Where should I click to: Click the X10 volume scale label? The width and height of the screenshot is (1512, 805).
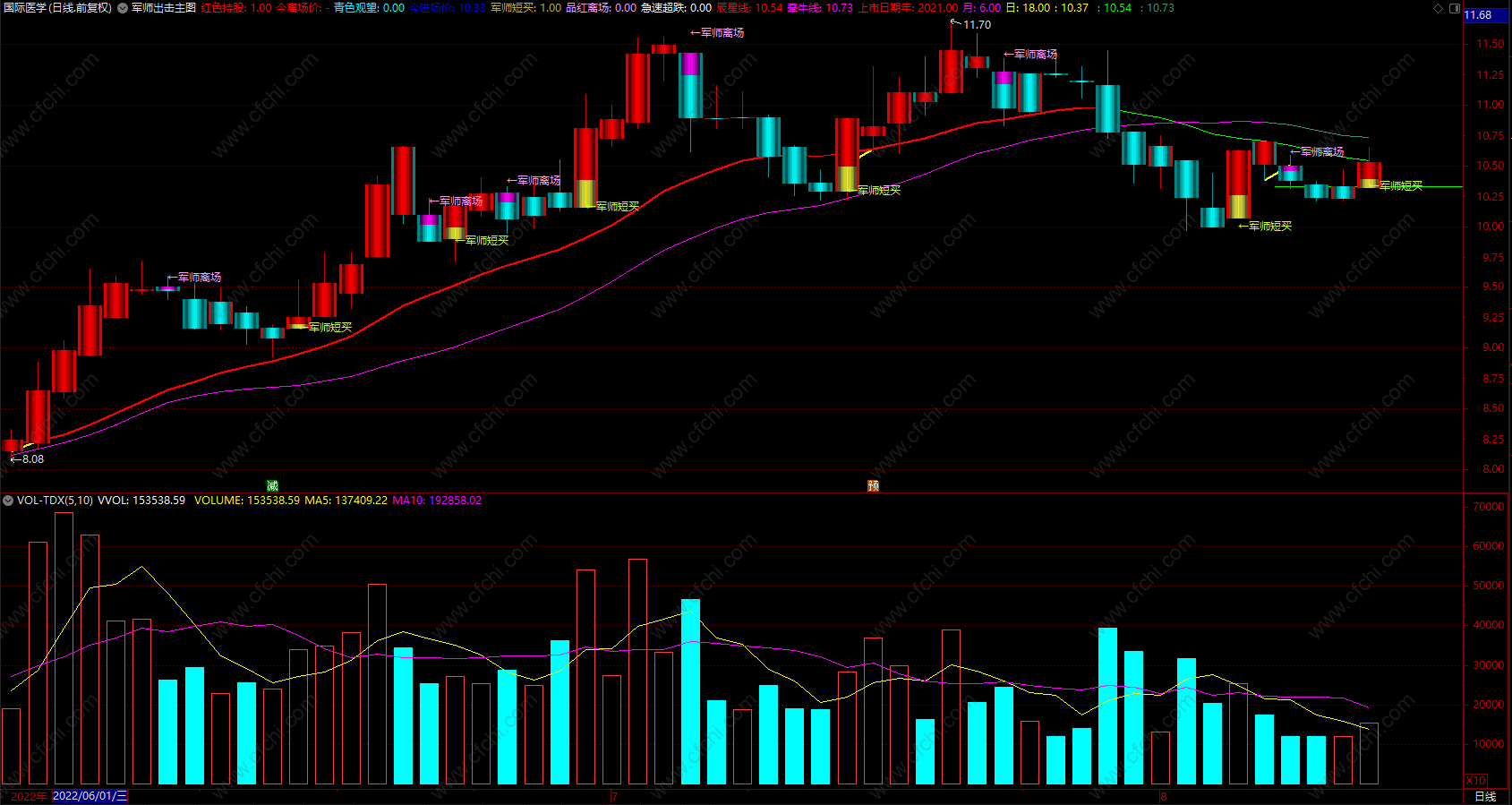[x=1476, y=780]
